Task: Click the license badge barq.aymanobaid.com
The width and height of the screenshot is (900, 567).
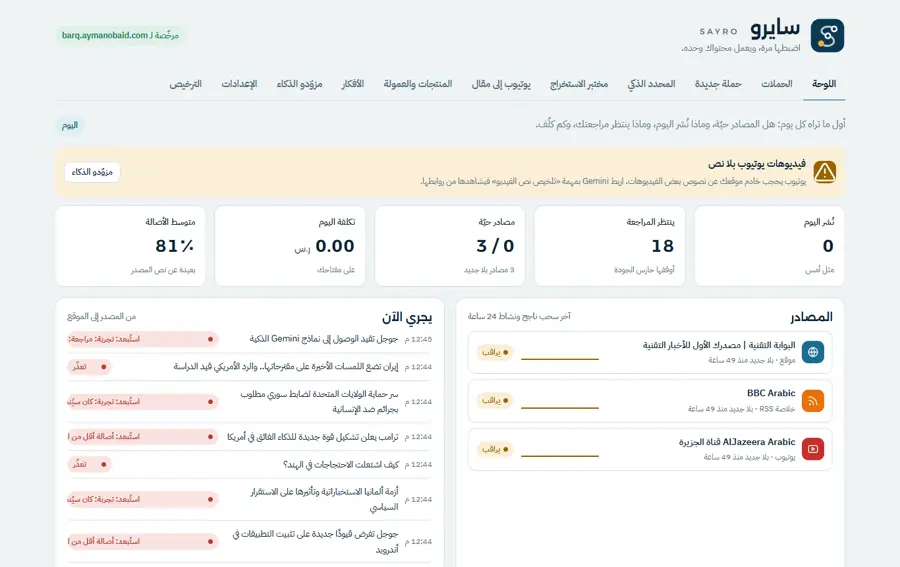Action: 120,35
